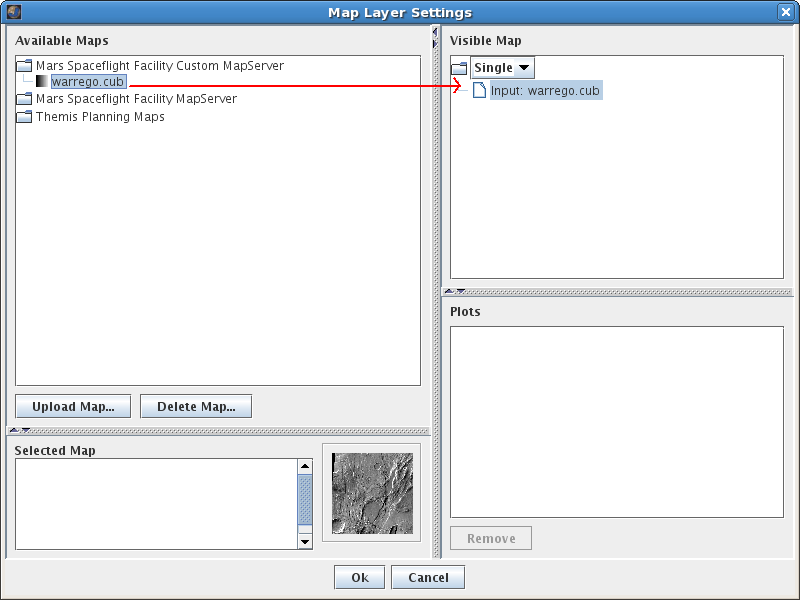
Task: Click the down arrow of the Selected Map scrollbar
Action: tap(305, 541)
